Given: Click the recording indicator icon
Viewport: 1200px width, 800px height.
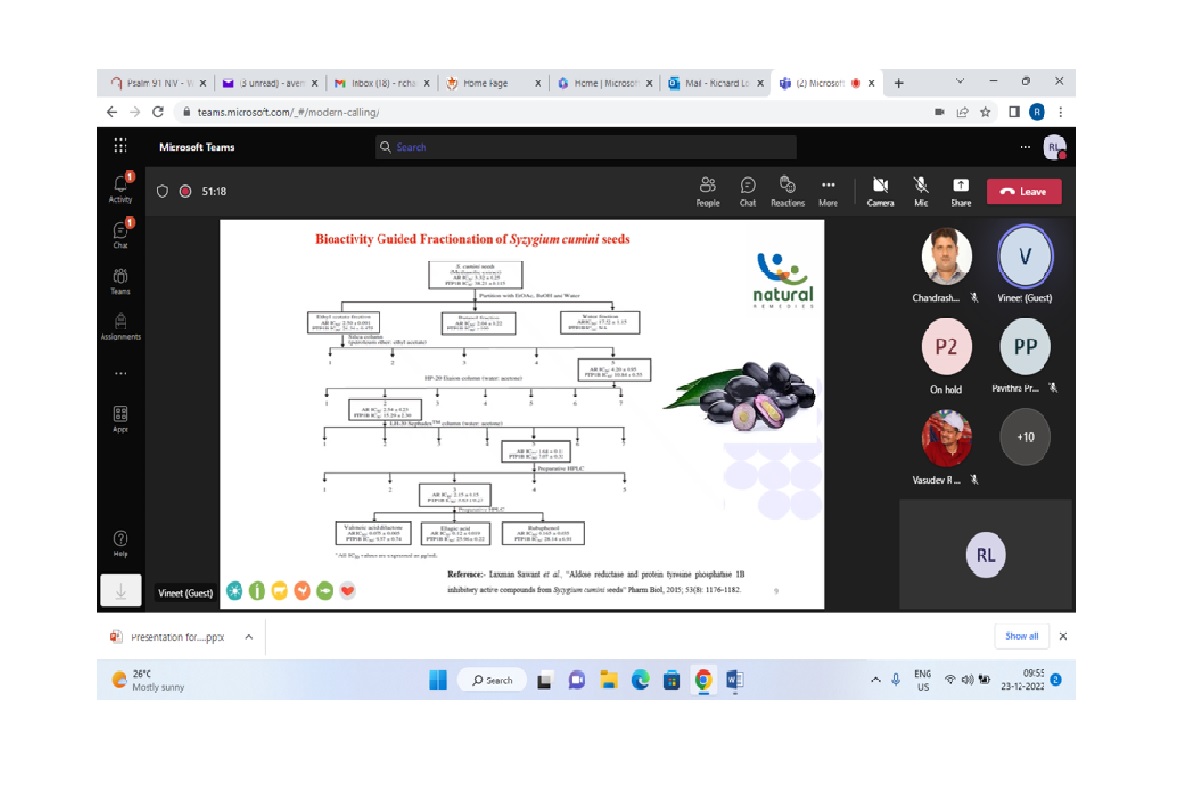Looking at the screenshot, I should (x=185, y=191).
